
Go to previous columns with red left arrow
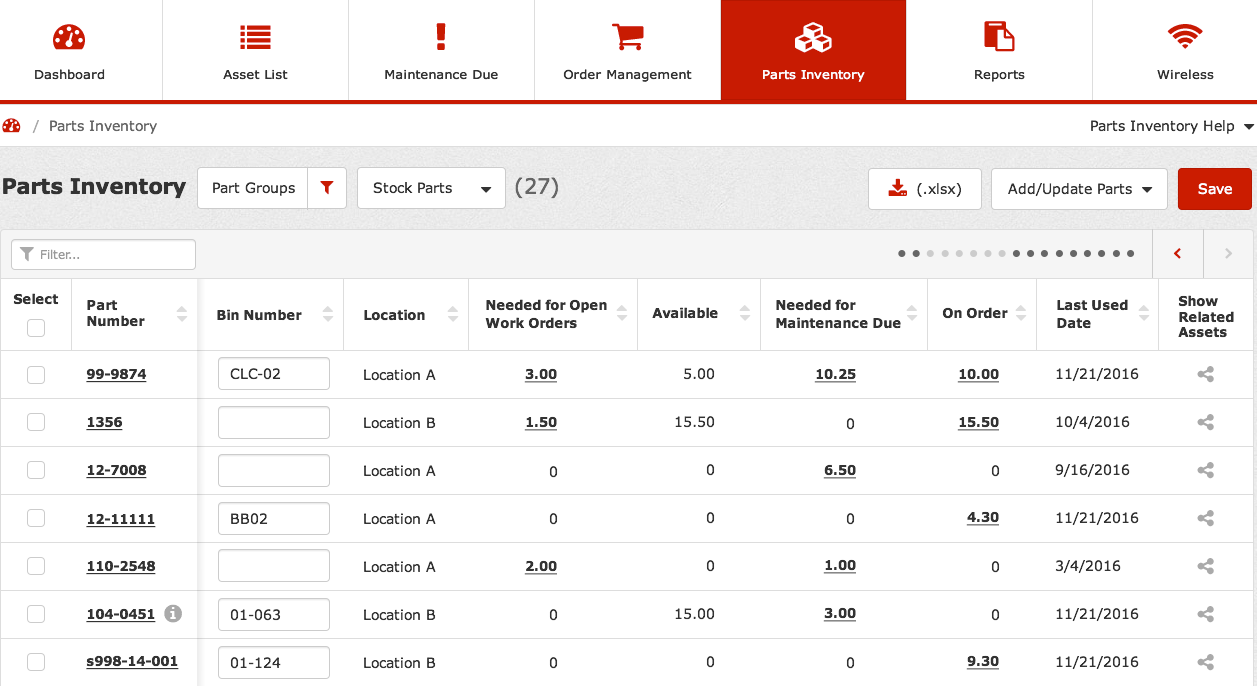tap(1177, 254)
